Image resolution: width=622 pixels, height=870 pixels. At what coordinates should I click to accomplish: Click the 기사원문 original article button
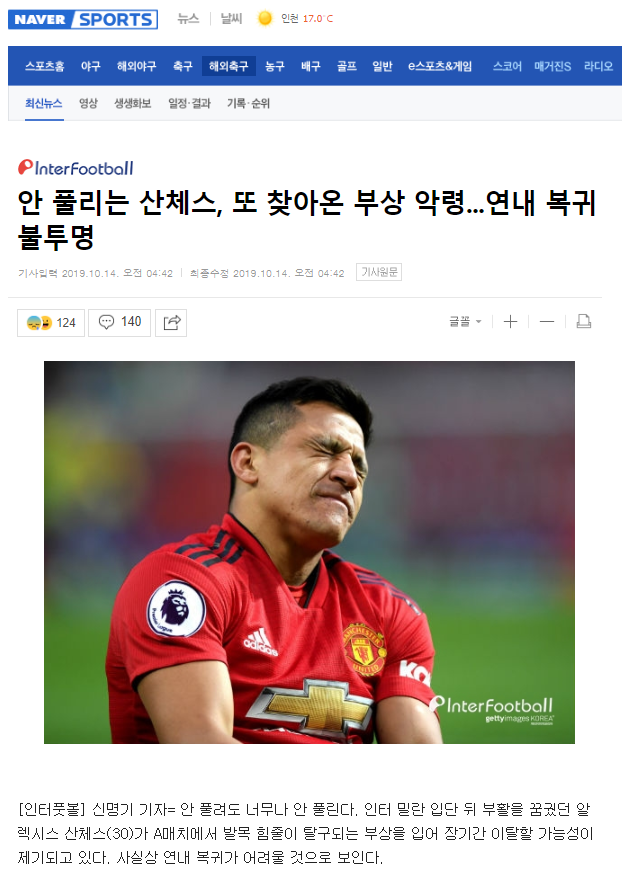pos(379,272)
